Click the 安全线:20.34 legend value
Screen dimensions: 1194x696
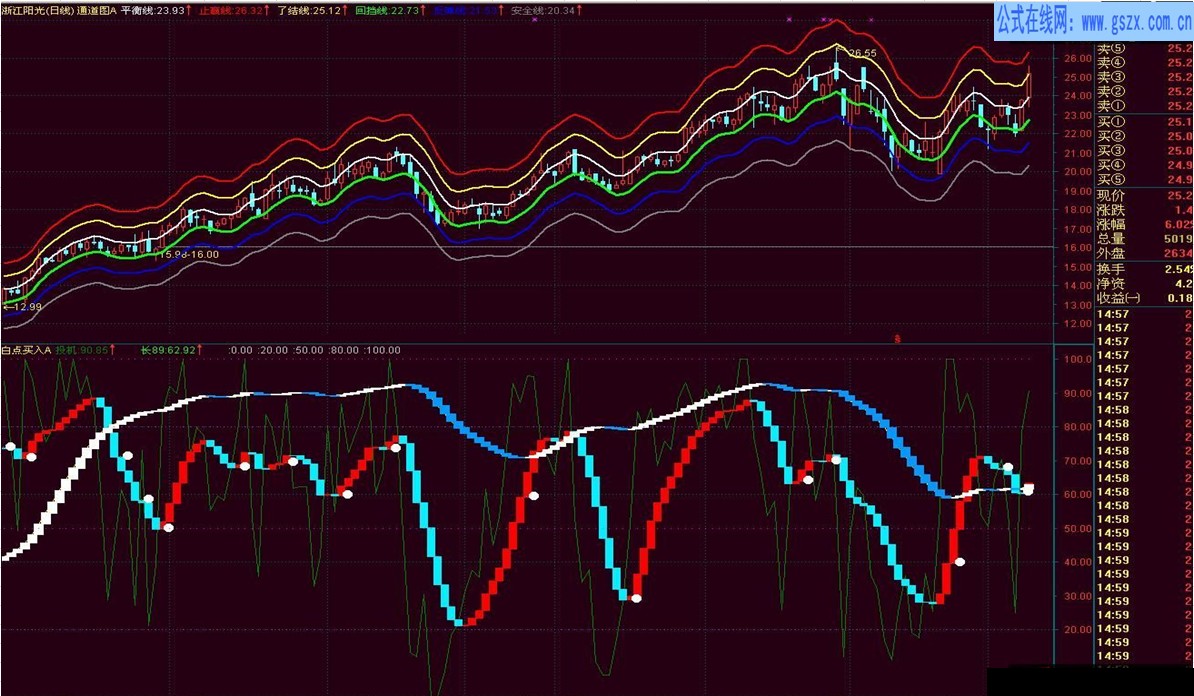click(543, 11)
